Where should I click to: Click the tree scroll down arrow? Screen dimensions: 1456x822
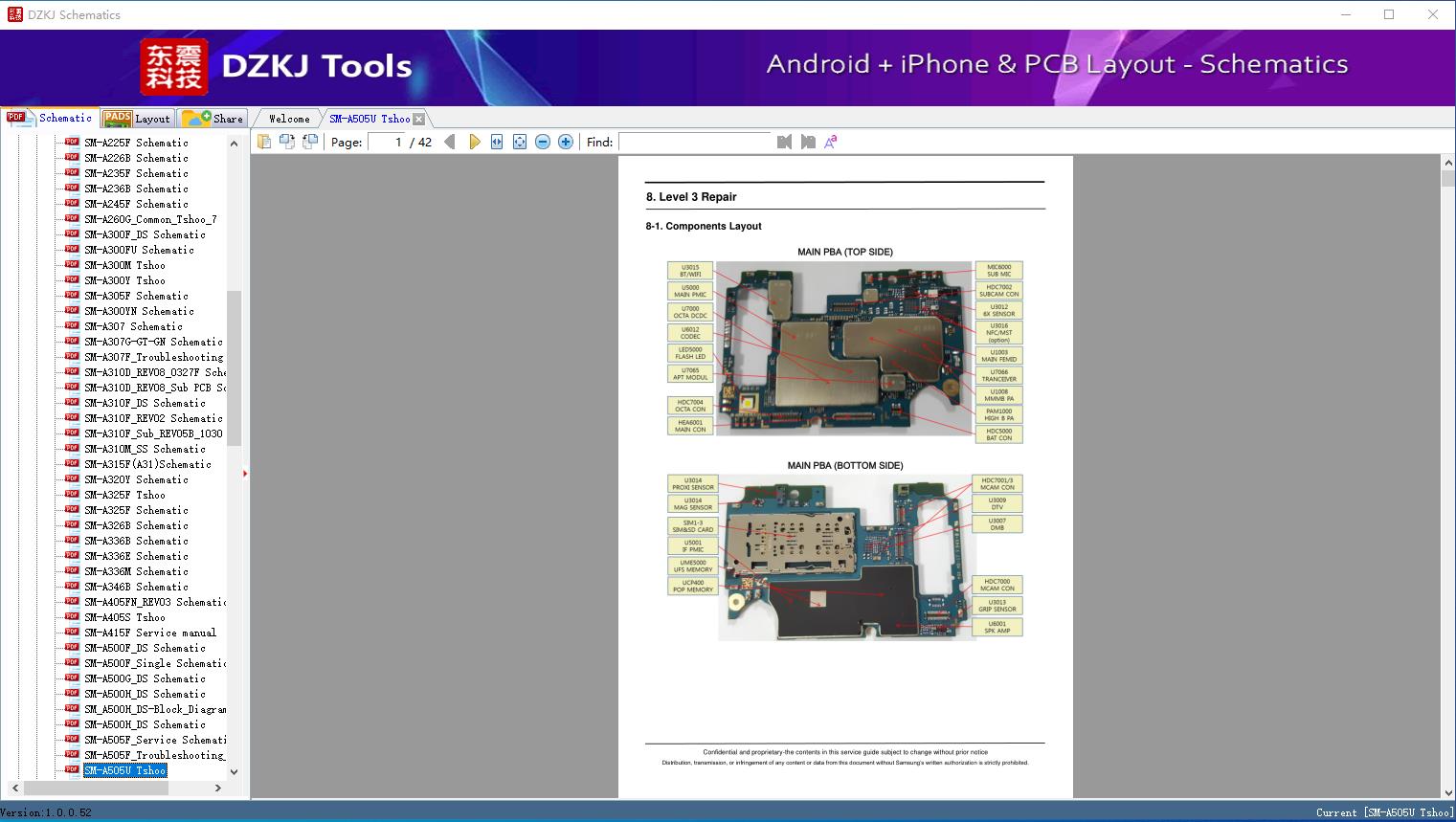[x=234, y=771]
